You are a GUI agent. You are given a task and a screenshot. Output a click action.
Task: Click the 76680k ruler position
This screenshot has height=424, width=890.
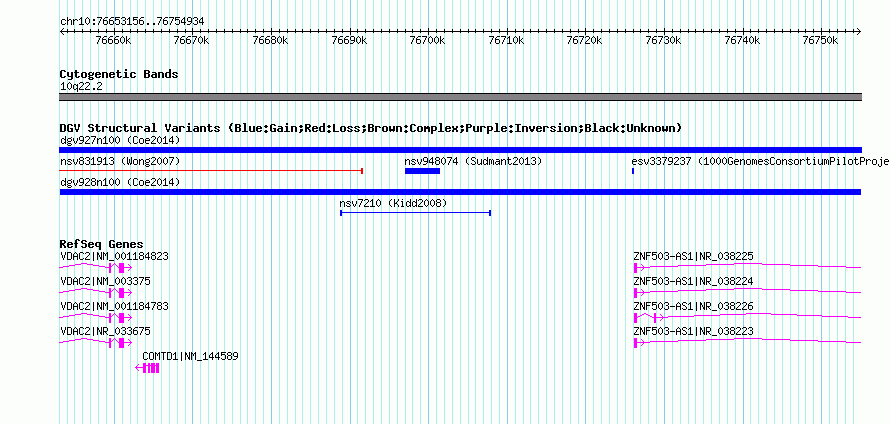[271, 41]
